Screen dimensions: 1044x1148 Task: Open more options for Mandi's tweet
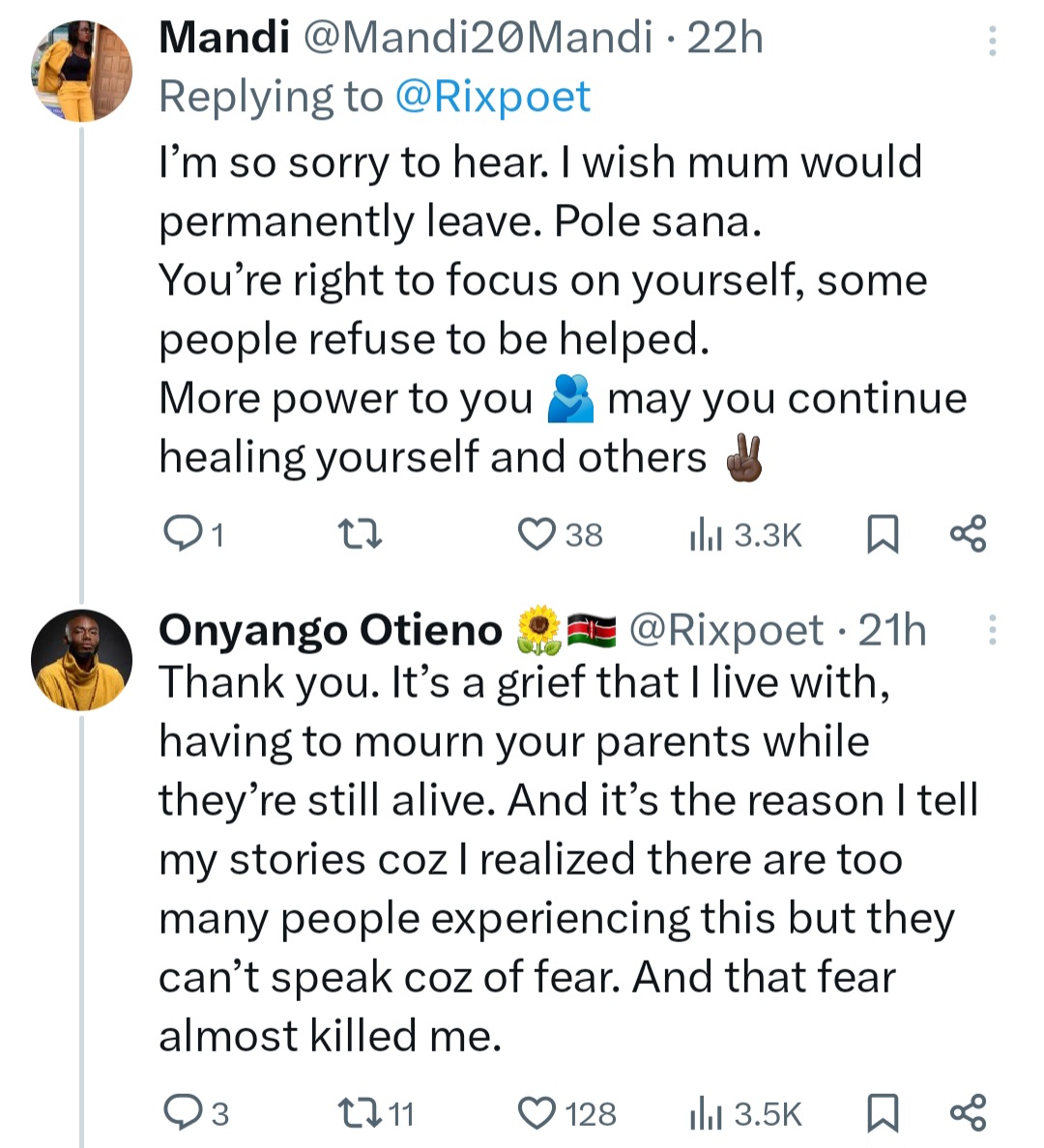(992, 41)
